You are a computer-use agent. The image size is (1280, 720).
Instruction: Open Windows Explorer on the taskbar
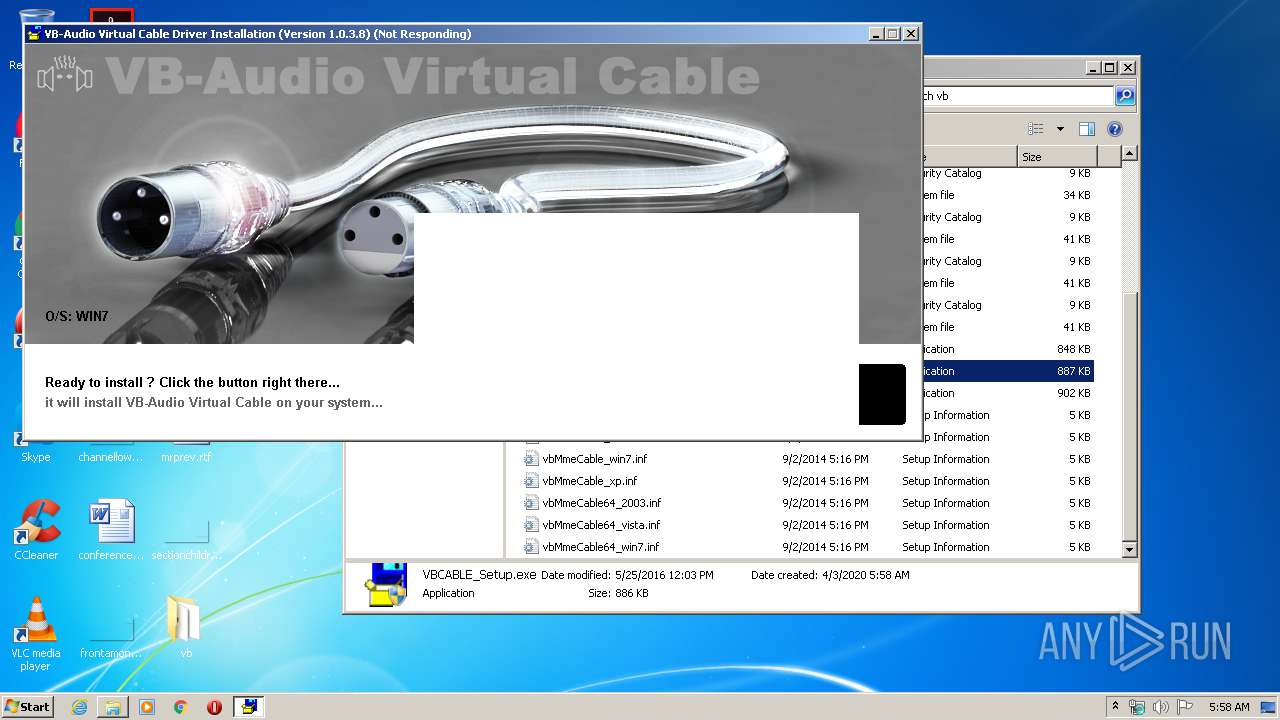point(113,707)
